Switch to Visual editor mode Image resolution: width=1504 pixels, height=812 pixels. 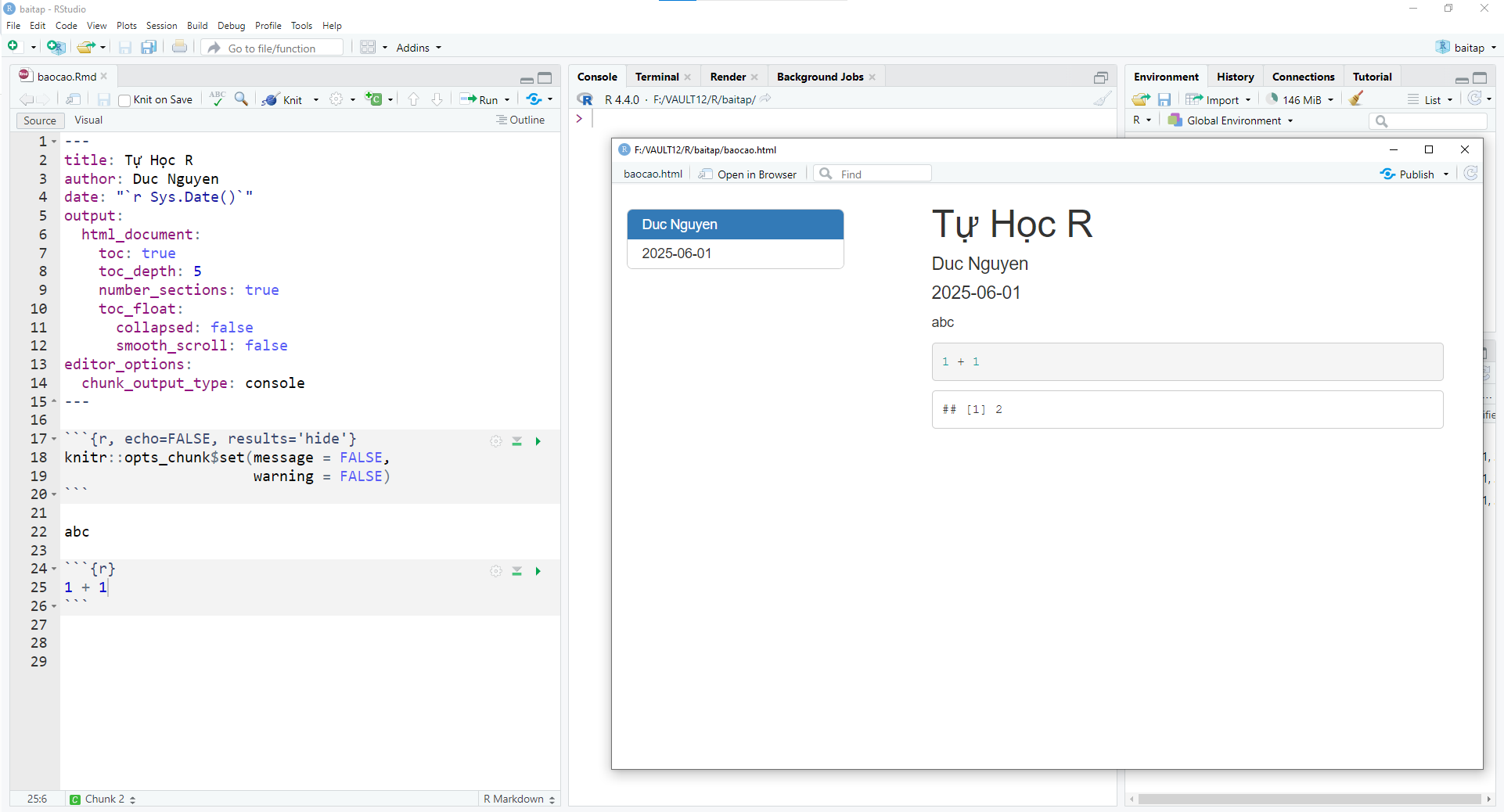tap(88, 120)
